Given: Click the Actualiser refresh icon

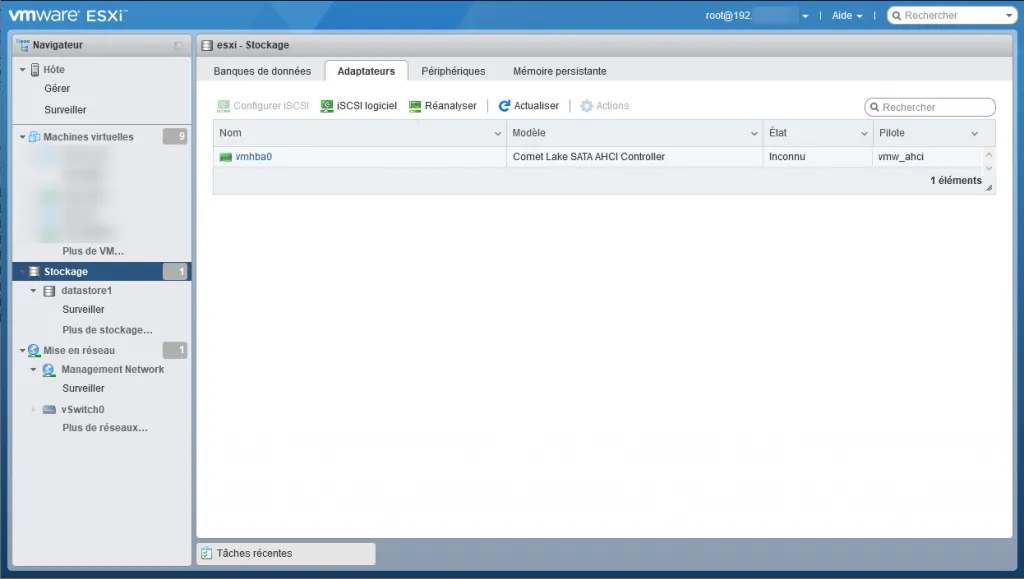Looking at the screenshot, I should pyautogui.click(x=505, y=106).
